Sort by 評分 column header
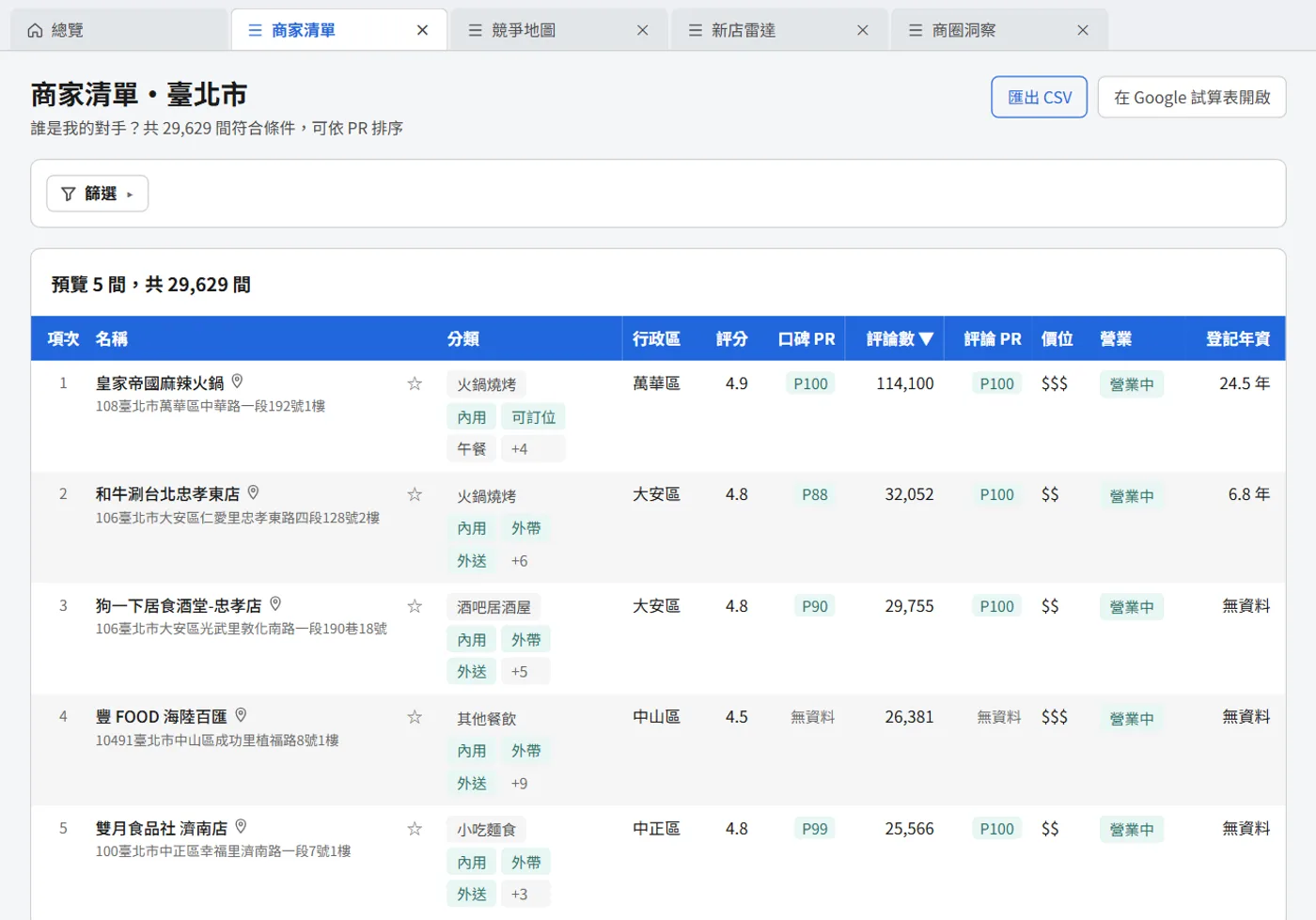Screen dimensions: 1316x920 [731, 338]
